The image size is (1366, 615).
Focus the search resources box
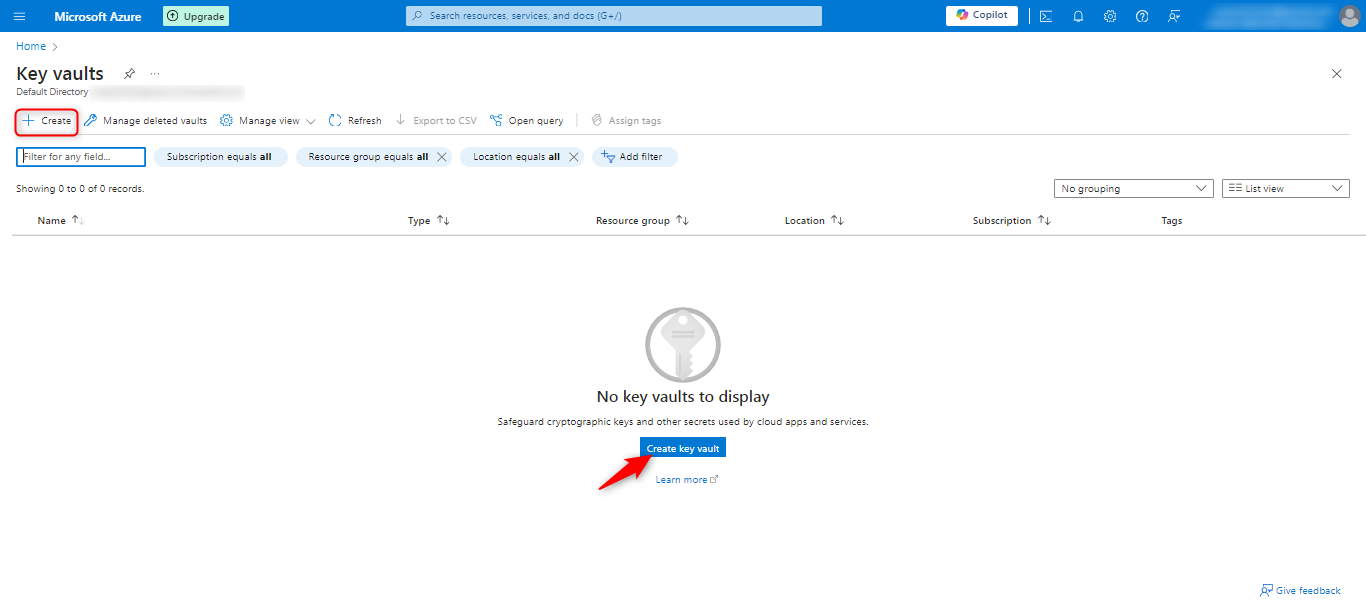click(614, 16)
